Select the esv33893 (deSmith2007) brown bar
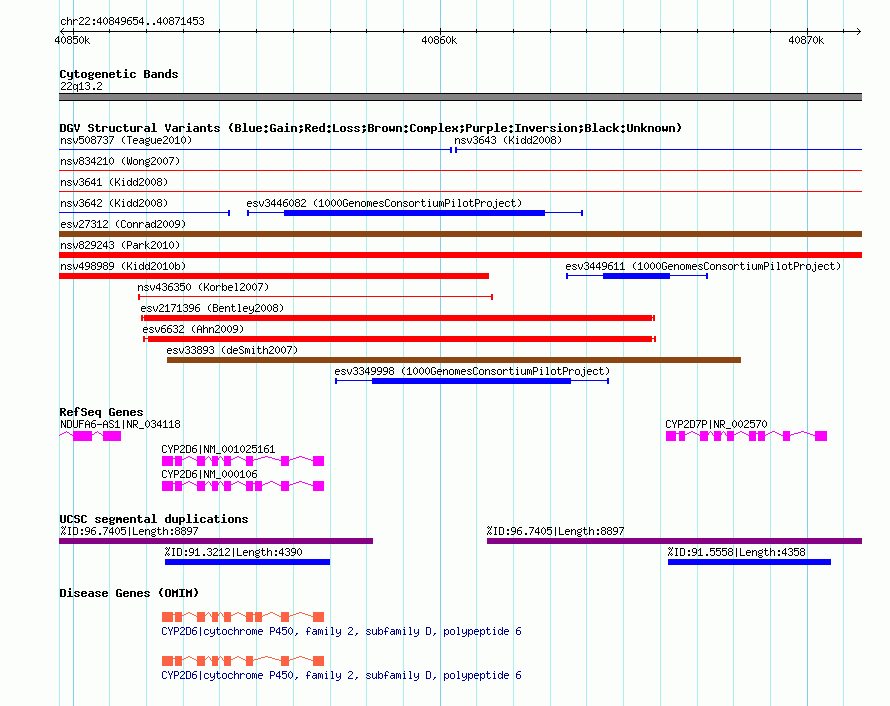The image size is (890, 706). pyautogui.click(x=454, y=360)
